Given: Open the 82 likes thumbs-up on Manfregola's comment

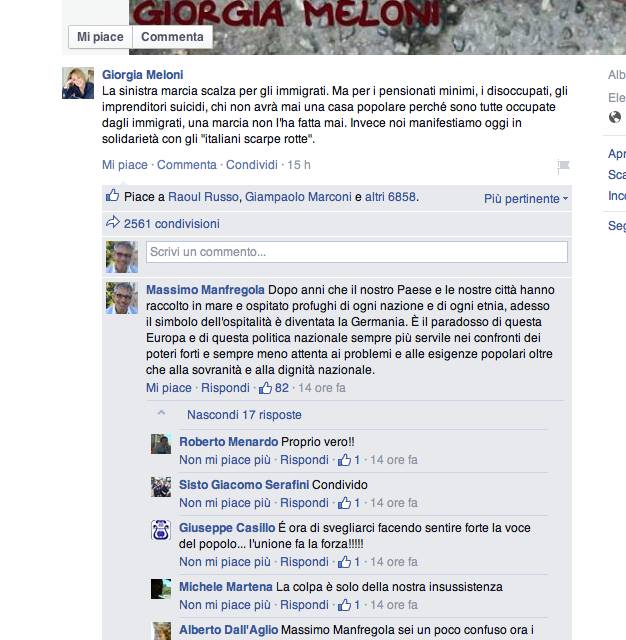Looking at the screenshot, I should tap(265, 387).
